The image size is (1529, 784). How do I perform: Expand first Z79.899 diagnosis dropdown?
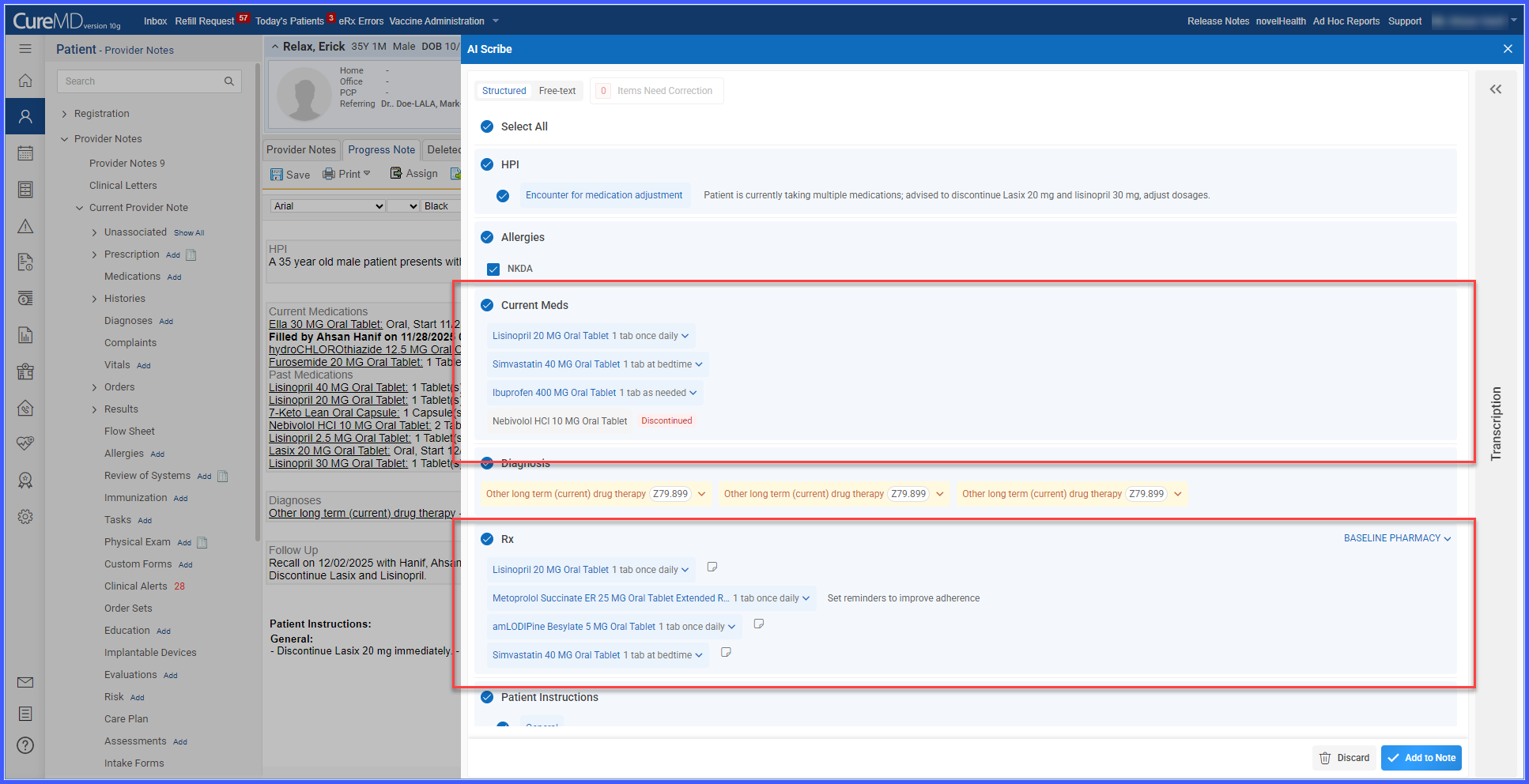[701, 494]
